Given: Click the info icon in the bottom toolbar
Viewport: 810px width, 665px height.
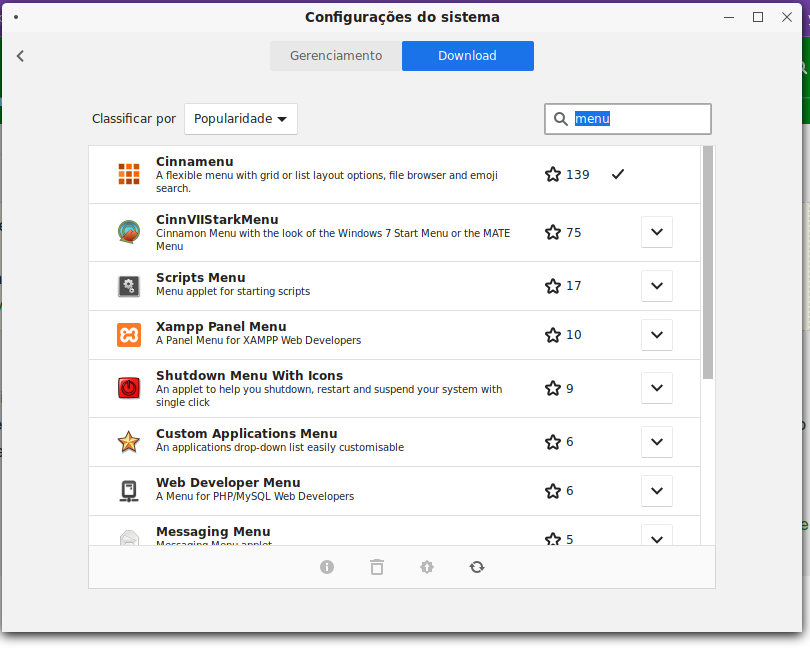Looking at the screenshot, I should pos(327,567).
